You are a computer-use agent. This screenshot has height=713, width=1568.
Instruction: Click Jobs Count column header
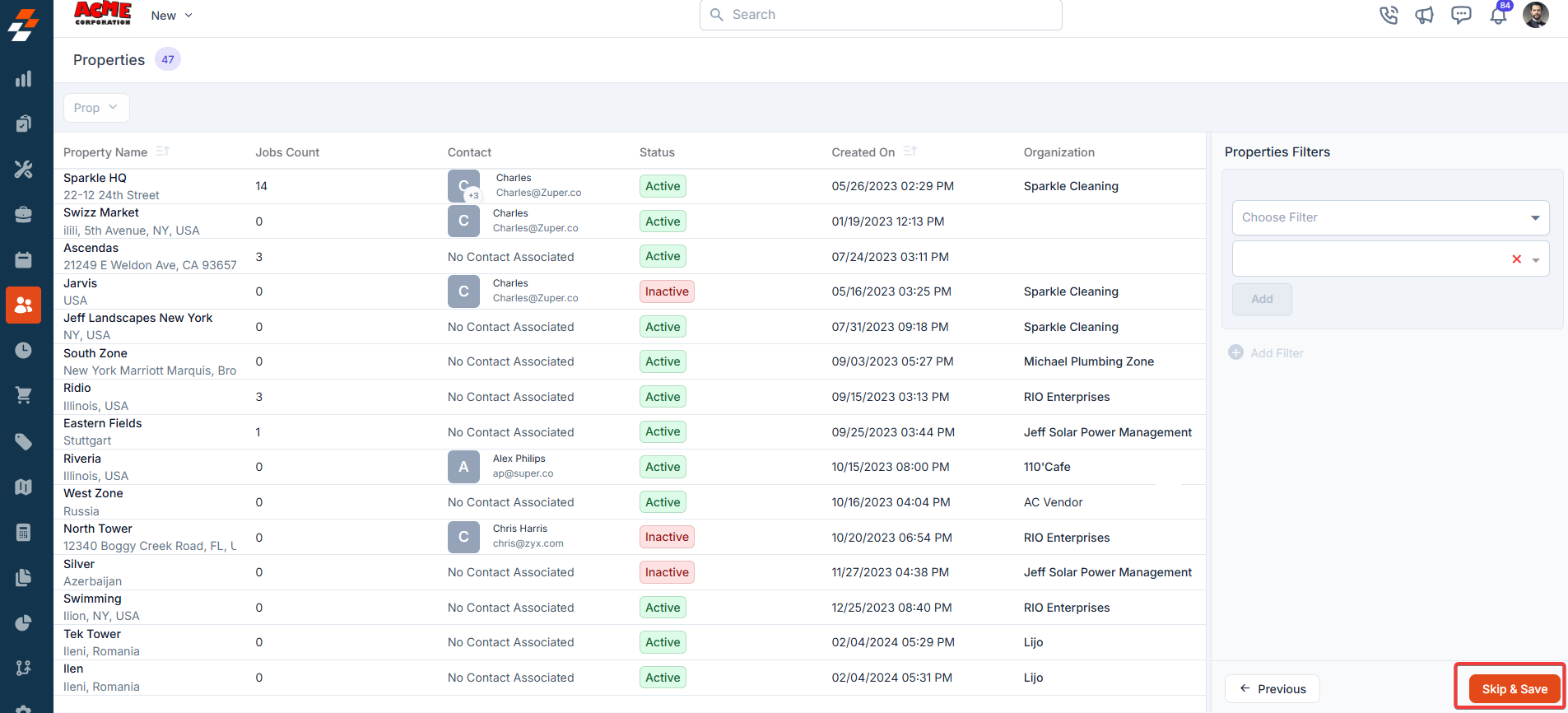287,152
